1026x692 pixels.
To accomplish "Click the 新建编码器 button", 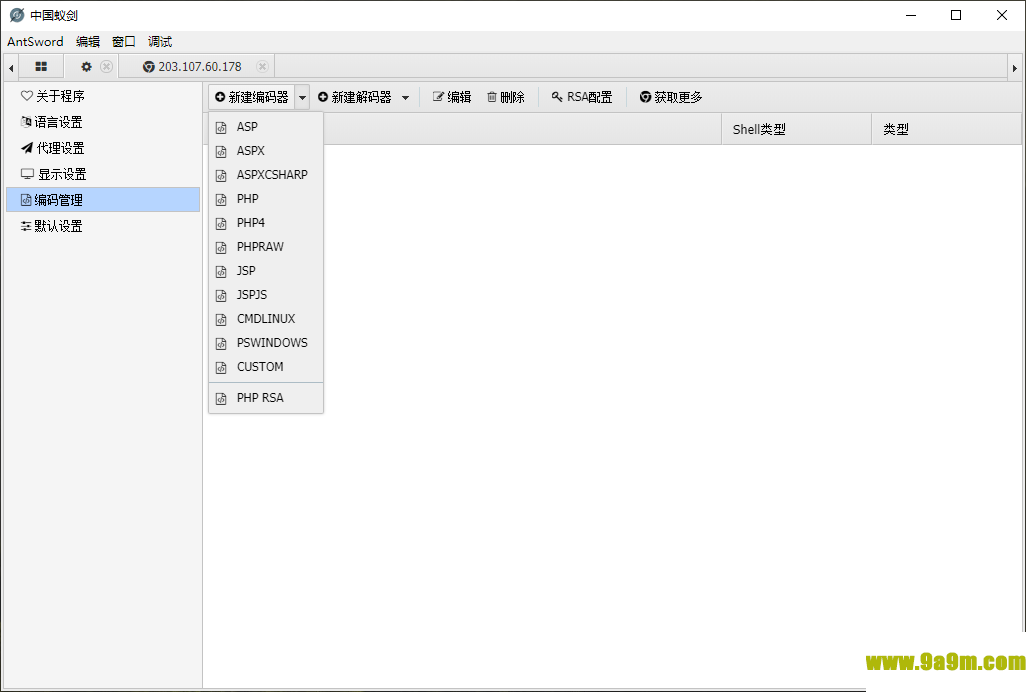I will [x=252, y=97].
